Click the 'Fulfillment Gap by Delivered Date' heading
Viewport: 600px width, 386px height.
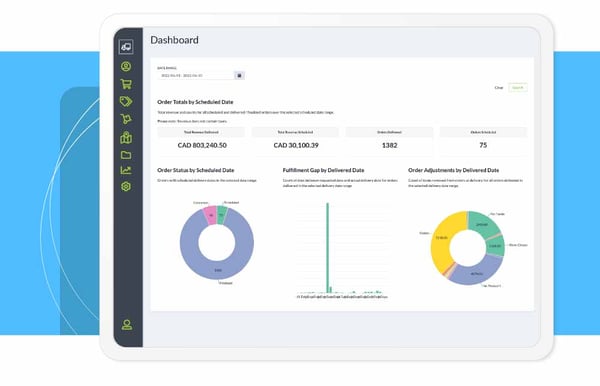coord(323,170)
